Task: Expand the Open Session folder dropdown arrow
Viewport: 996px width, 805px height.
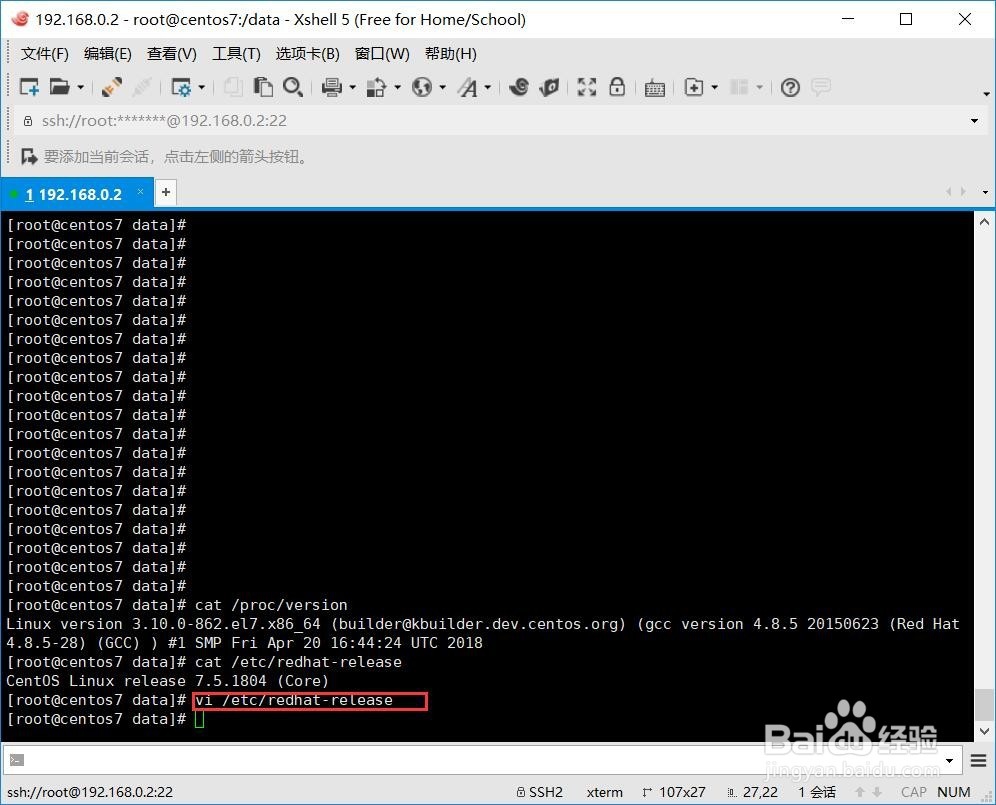Action: point(81,87)
